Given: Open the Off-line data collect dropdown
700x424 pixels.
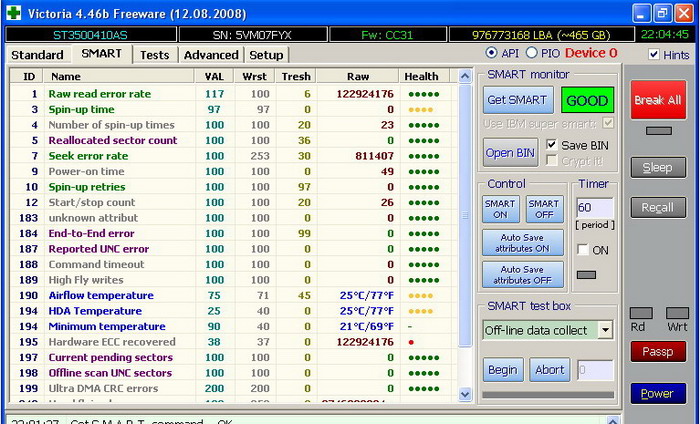Looking at the screenshot, I should 605,330.
